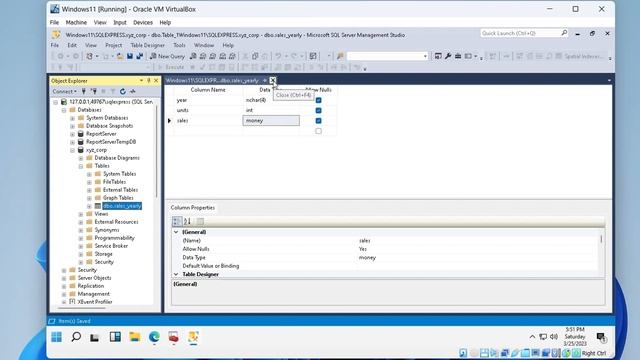Open the File menu in SSMS
This screenshot has width=640, height=360.
(x=55, y=45)
